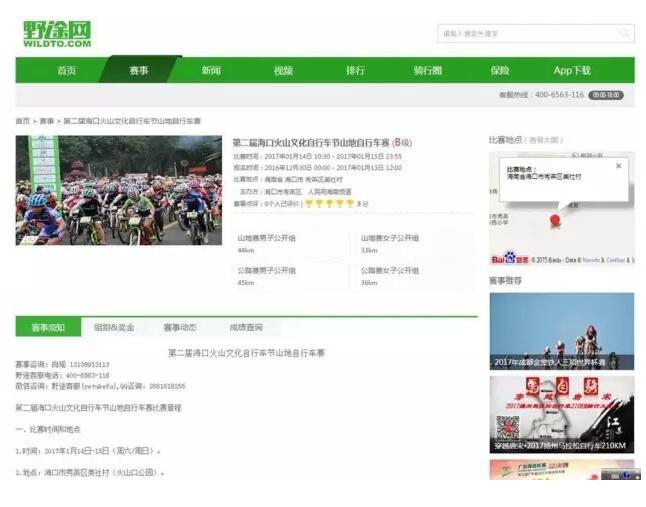
Task: Go to 首页 in the breadcrumb
Action: coord(23,121)
